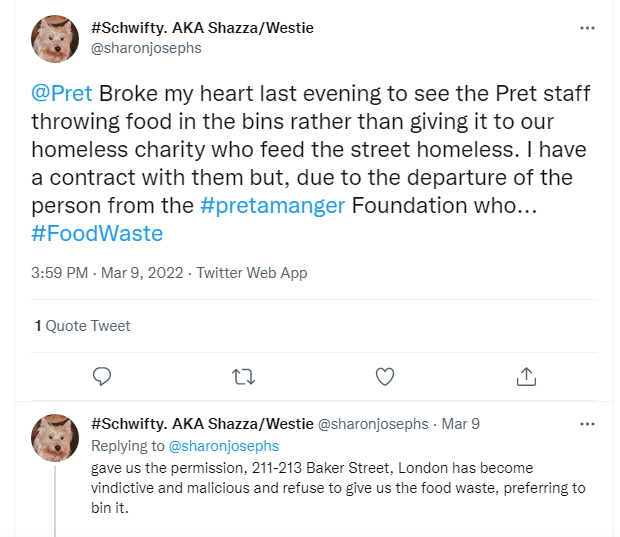Image resolution: width=620 pixels, height=537 pixels.
Task: Open the #FoodWaste hashtag
Action: click(96, 234)
